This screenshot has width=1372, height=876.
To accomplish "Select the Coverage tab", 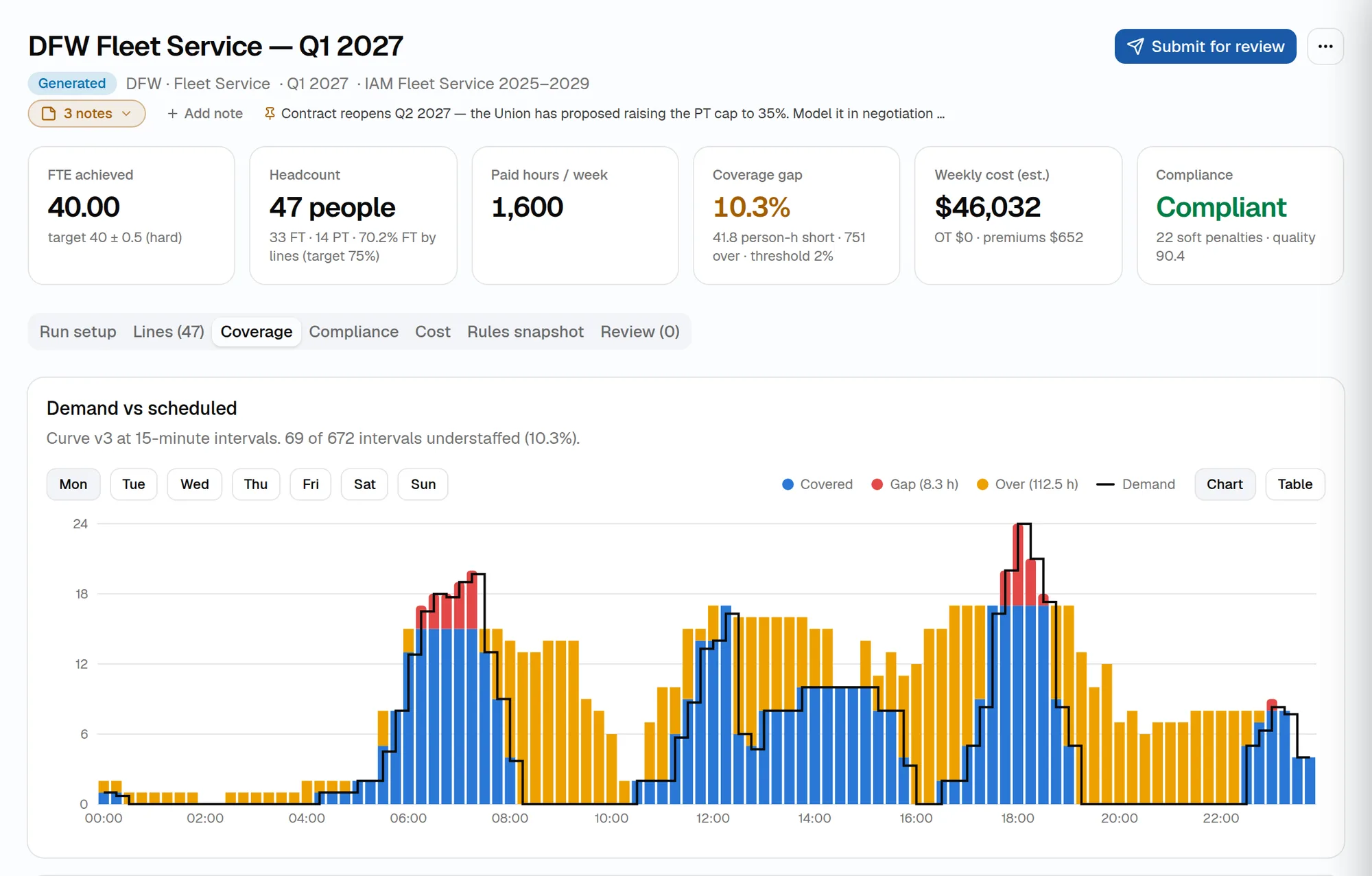I will coord(257,331).
